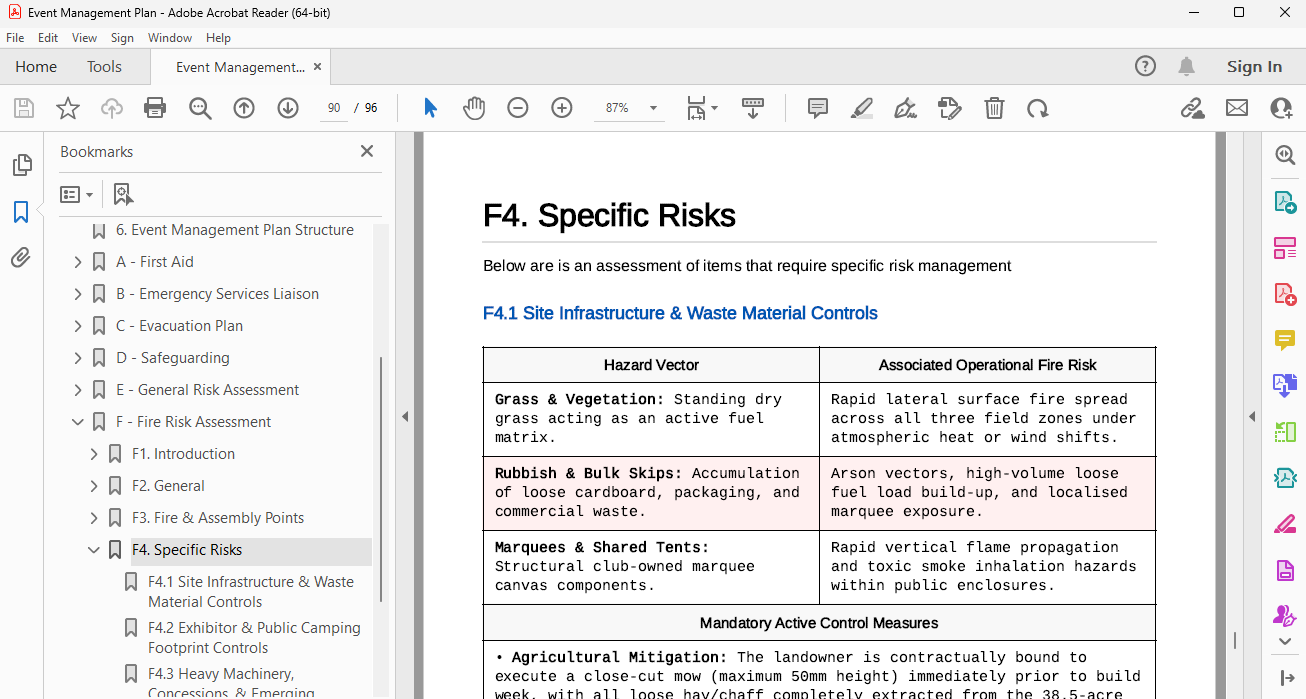Screen dimensions: 1306x699
Task: Open Help question mark icon
Action: (x=1145, y=66)
